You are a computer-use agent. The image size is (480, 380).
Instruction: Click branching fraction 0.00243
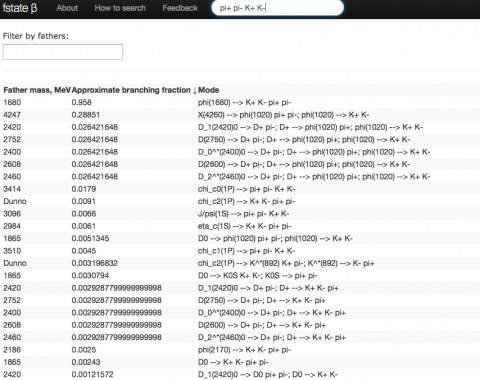[x=86, y=362]
